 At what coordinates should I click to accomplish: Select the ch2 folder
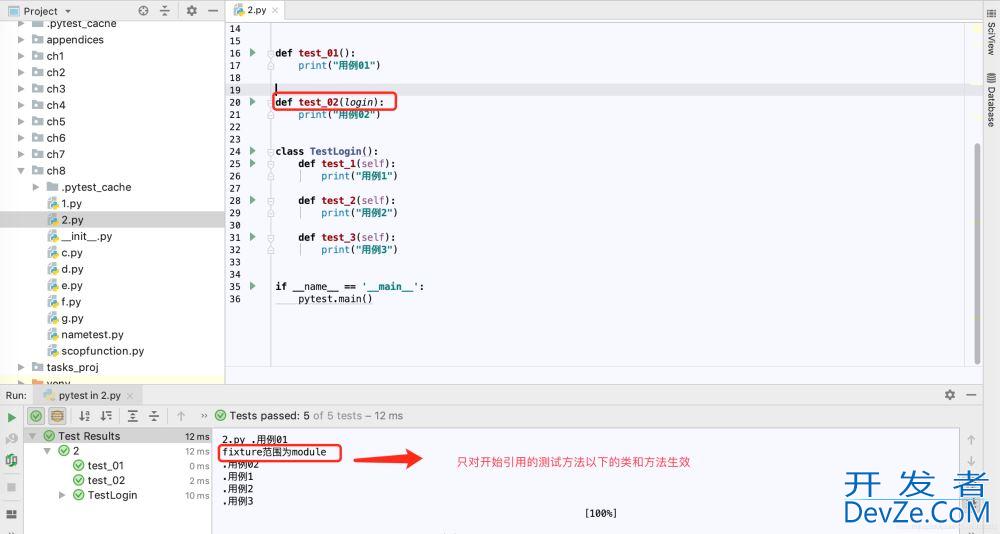[x=55, y=72]
